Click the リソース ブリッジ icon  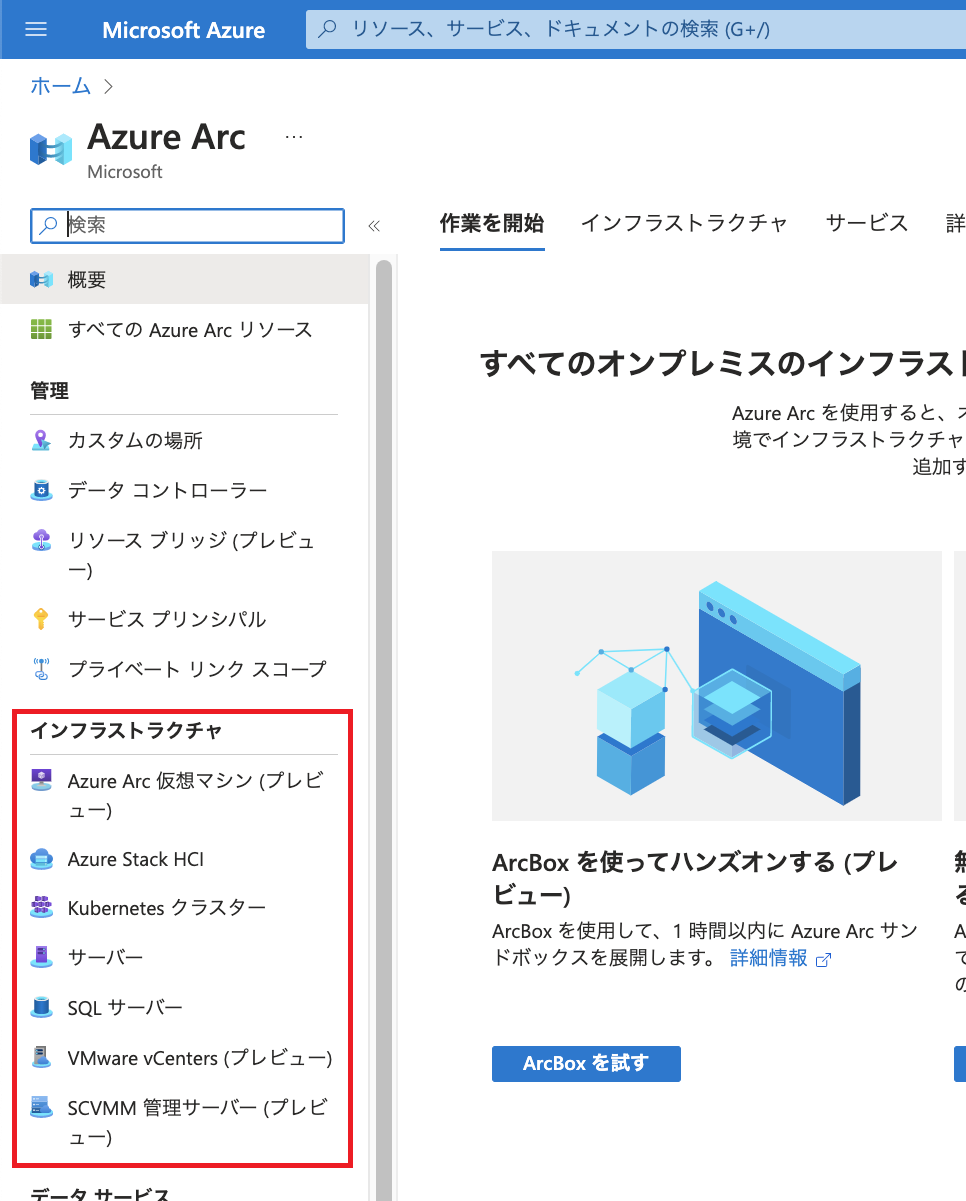click(41, 541)
